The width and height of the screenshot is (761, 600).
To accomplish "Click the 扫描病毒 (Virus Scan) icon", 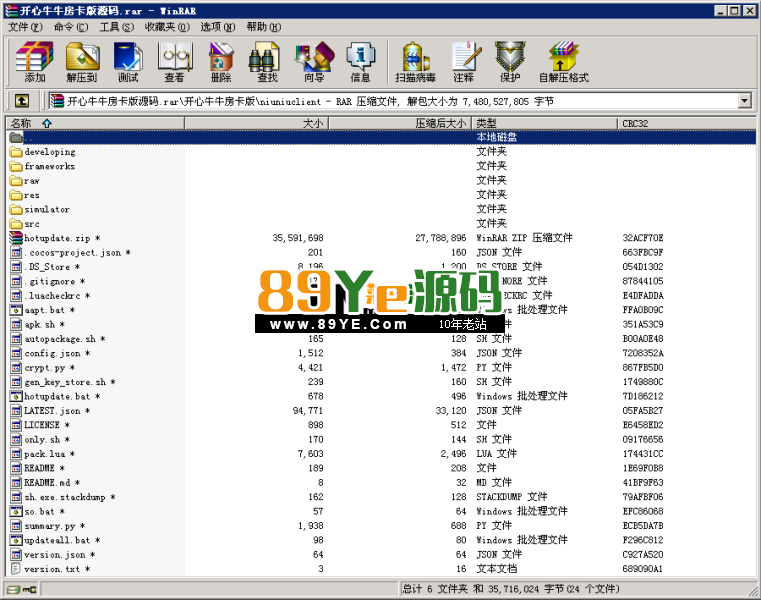I will pos(415,62).
